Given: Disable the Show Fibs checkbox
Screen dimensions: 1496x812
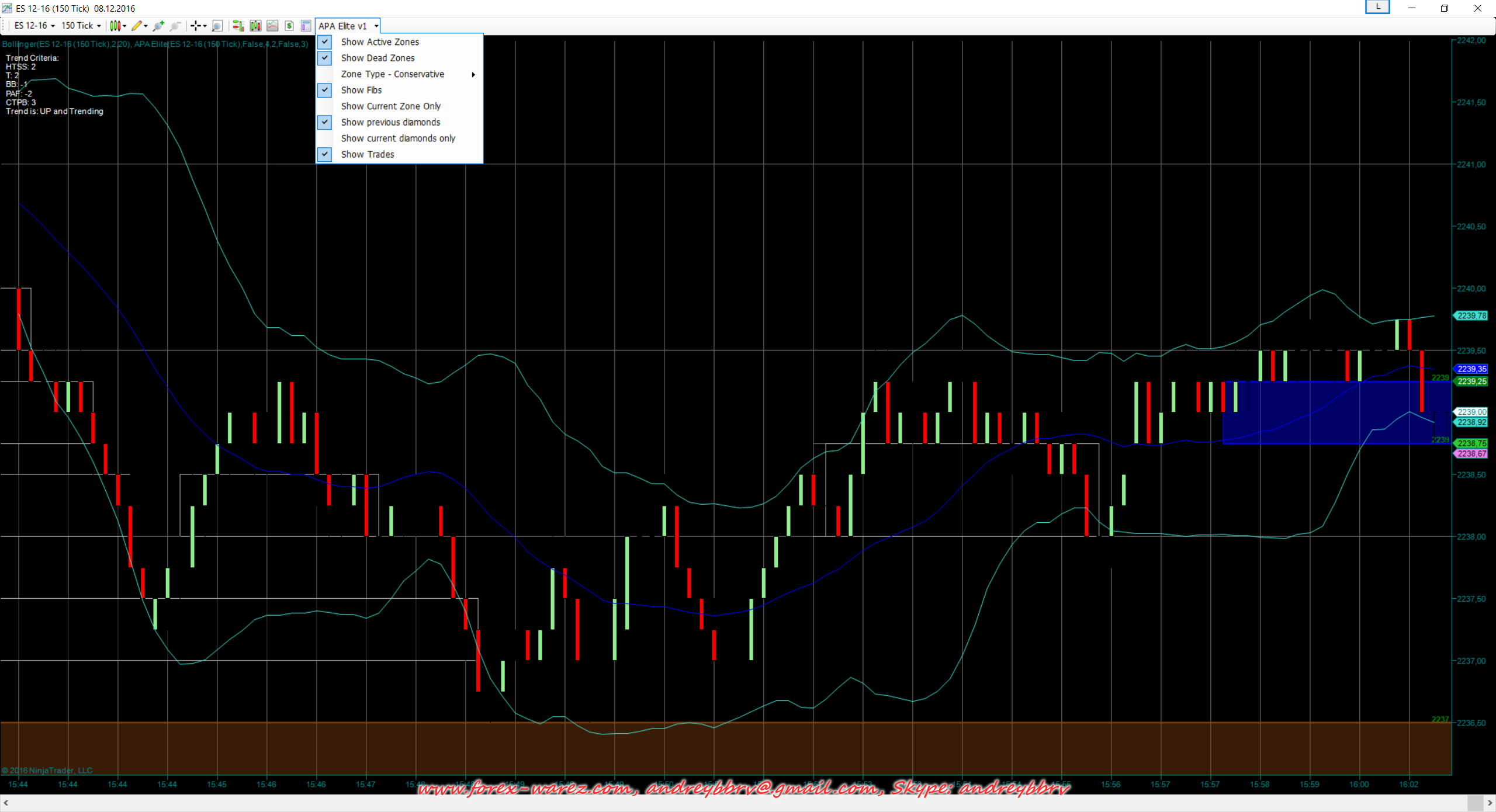Looking at the screenshot, I should pyautogui.click(x=361, y=90).
